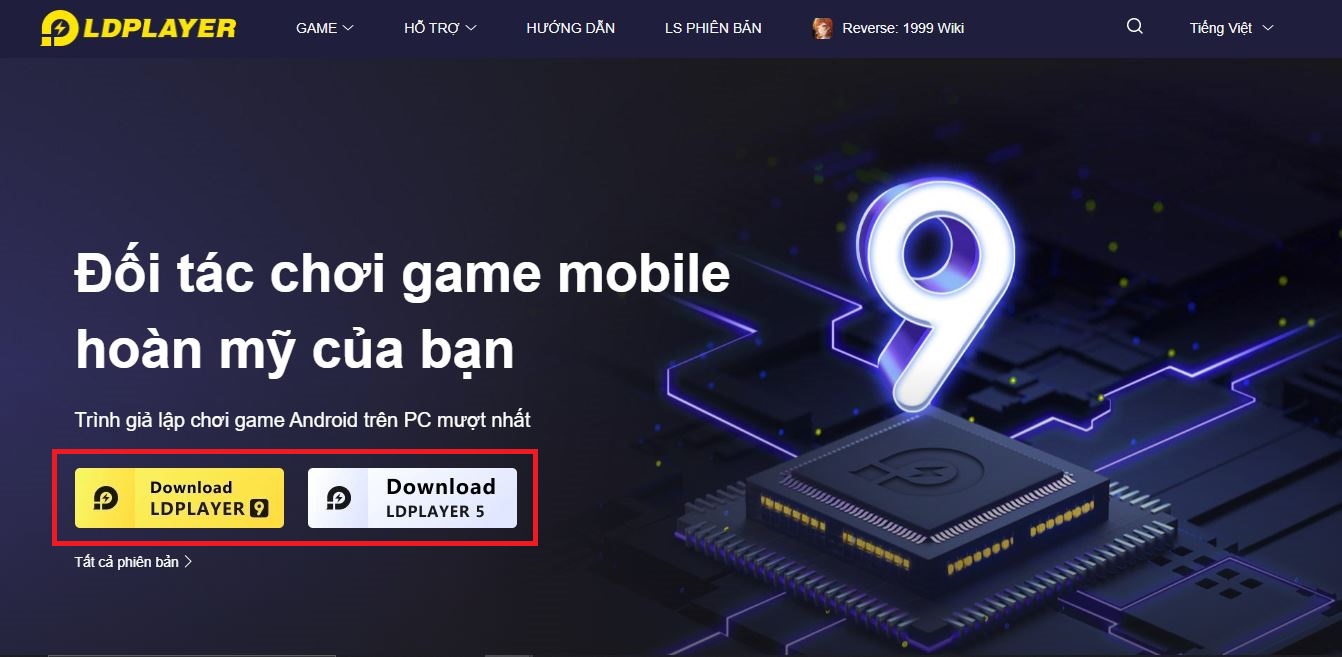Click the Download LDPLAYER 5 button
Screen dimensions: 1342x657
(x=412, y=498)
